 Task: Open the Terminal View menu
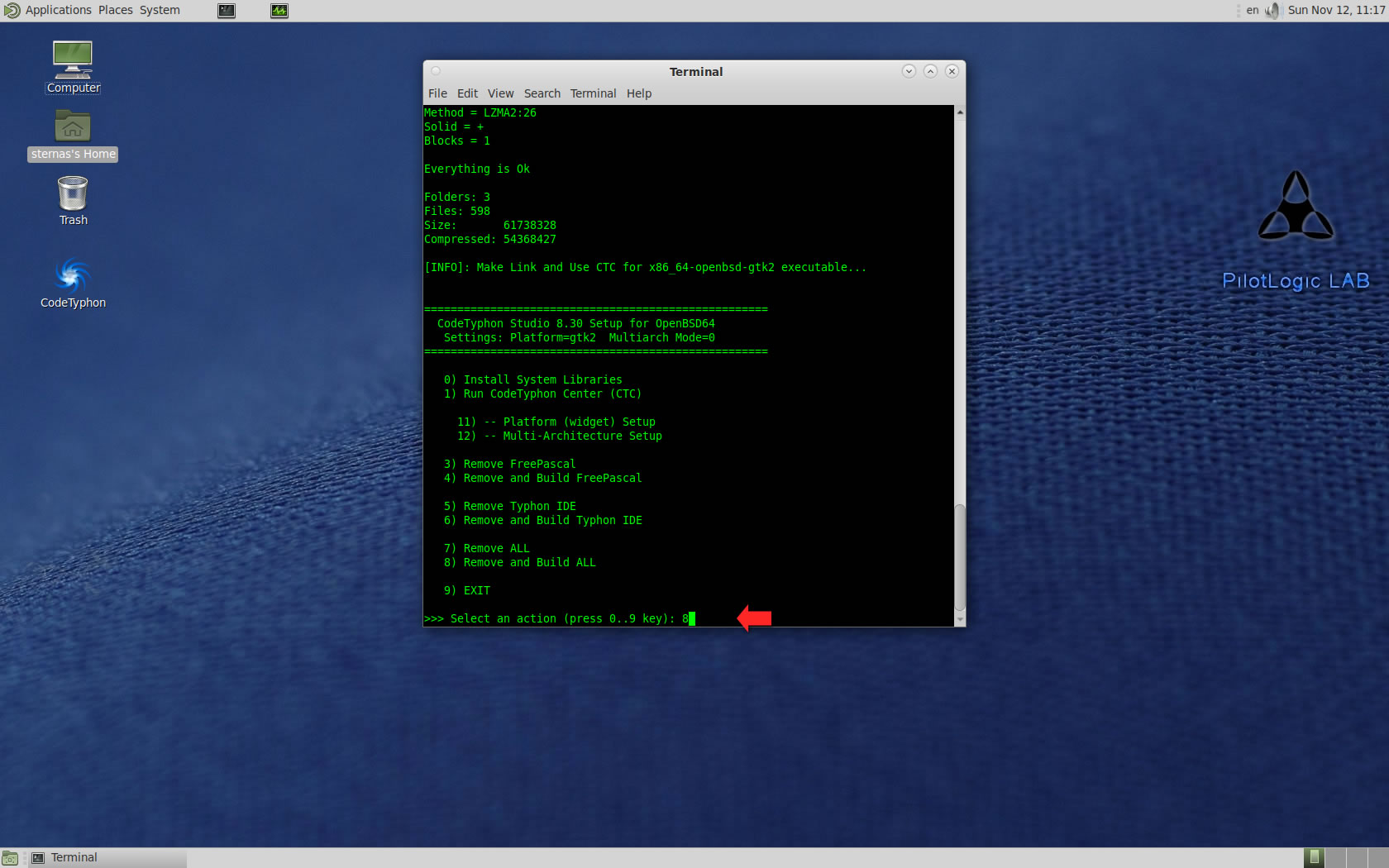[x=500, y=93]
